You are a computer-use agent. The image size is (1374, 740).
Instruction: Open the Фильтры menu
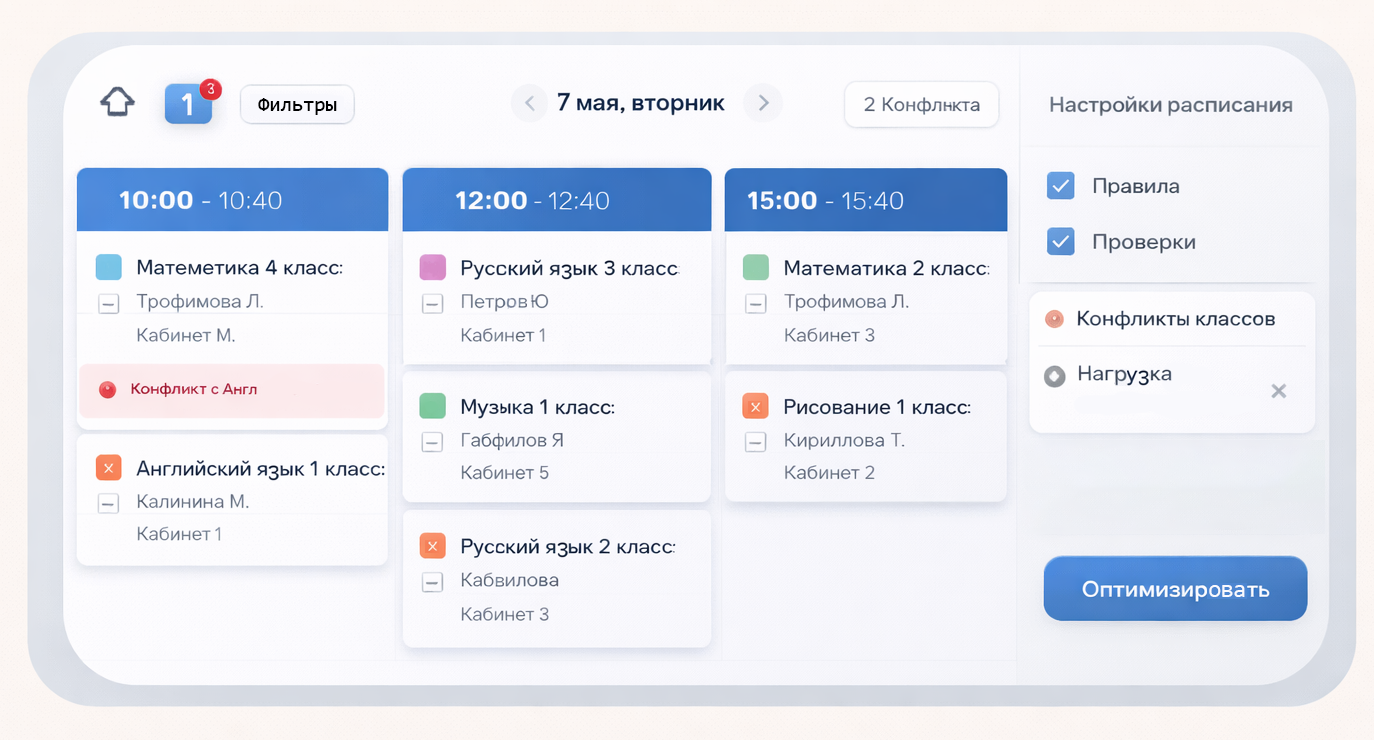296,103
